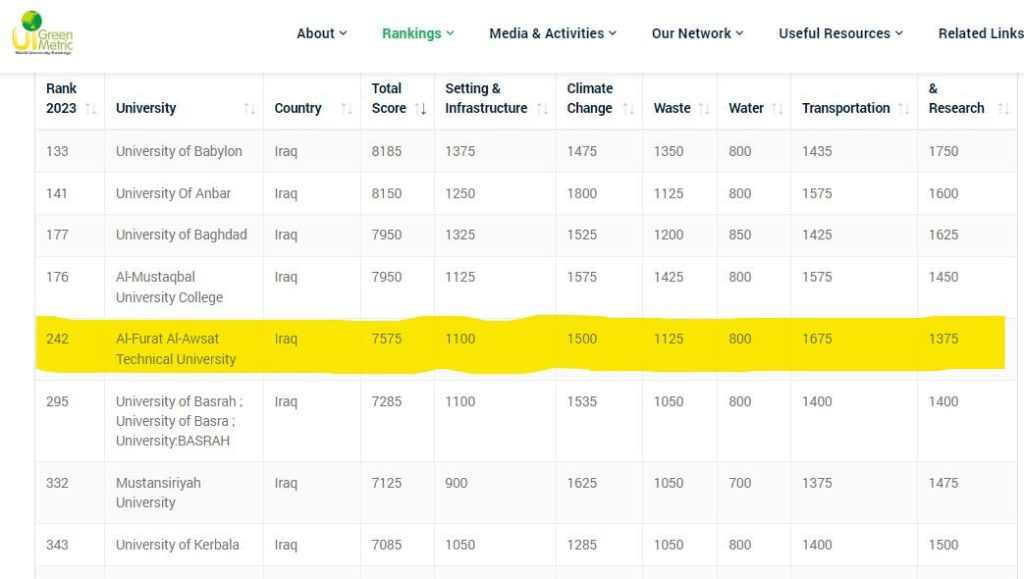Sort by Total Score arrows
The image size is (1024, 579).
pyautogui.click(x=421, y=108)
